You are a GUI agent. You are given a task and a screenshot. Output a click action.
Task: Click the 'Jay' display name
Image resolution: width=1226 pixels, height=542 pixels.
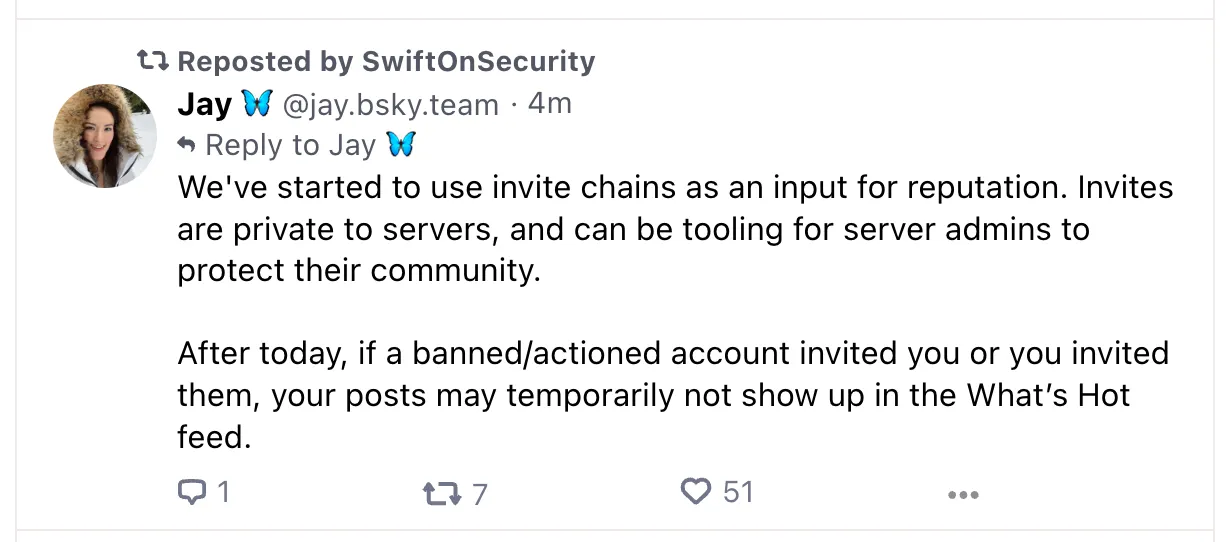click(204, 104)
